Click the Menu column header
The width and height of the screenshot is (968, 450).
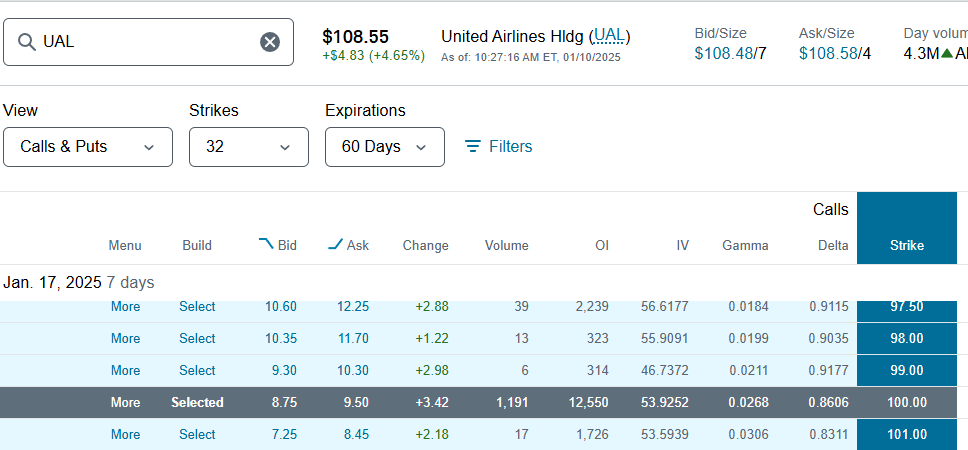coord(125,246)
